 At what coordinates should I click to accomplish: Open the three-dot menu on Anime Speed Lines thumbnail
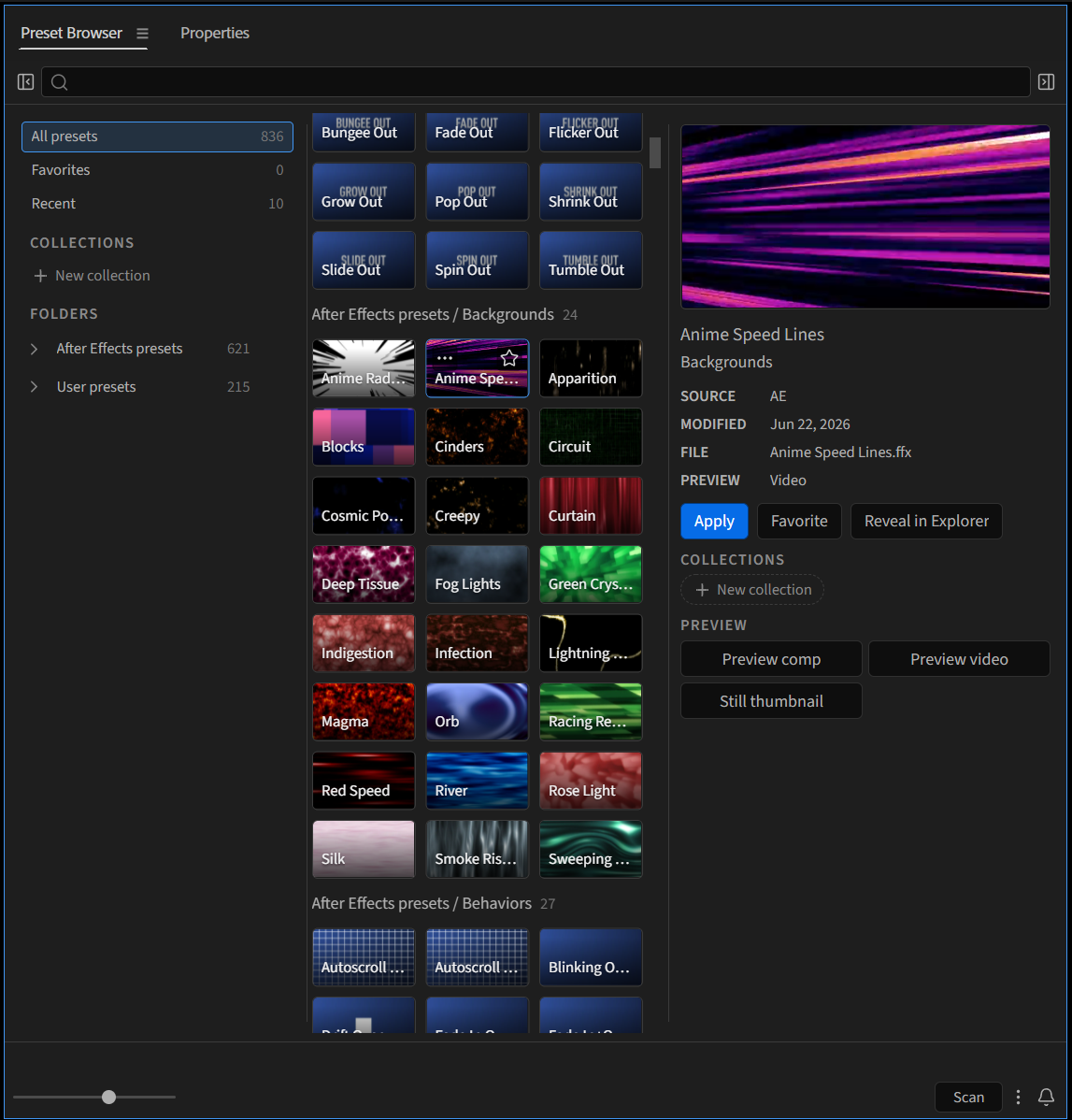[445, 358]
